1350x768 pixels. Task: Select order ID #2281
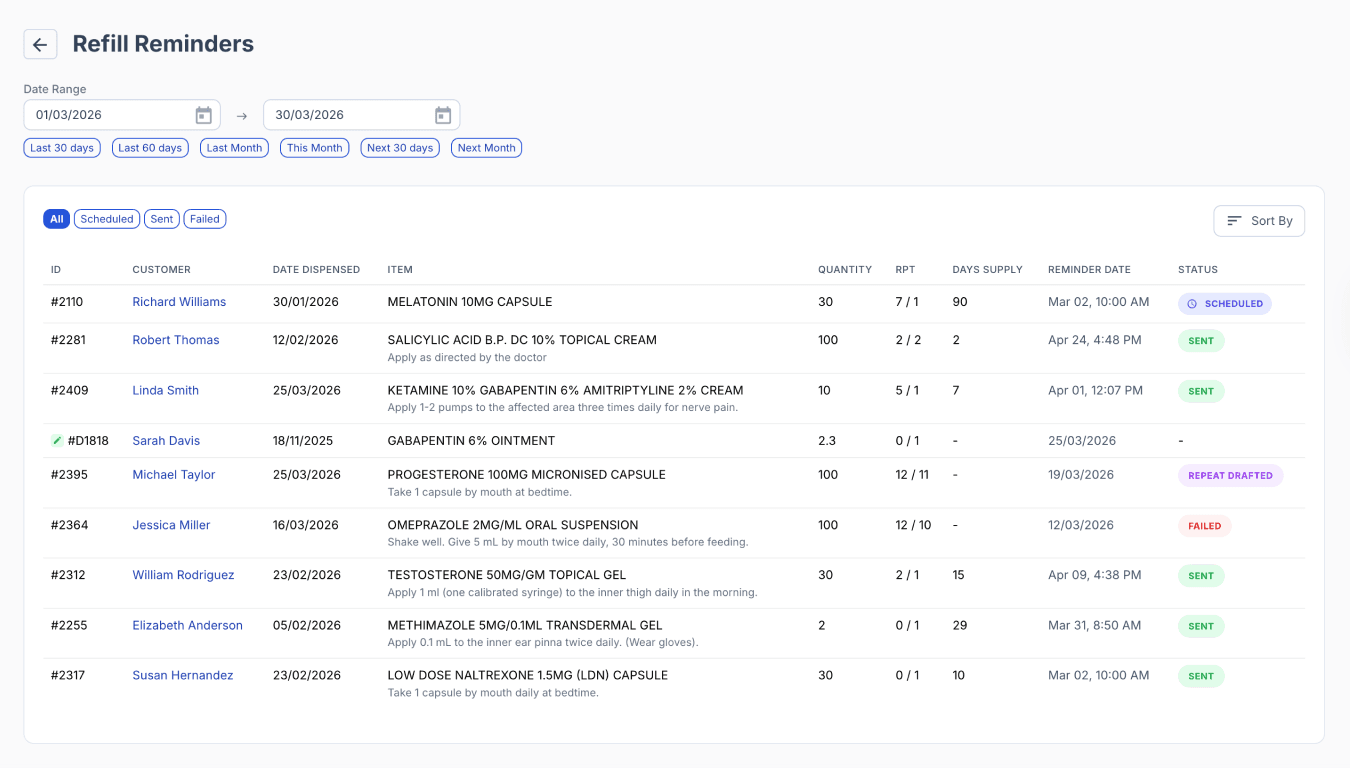[68, 340]
